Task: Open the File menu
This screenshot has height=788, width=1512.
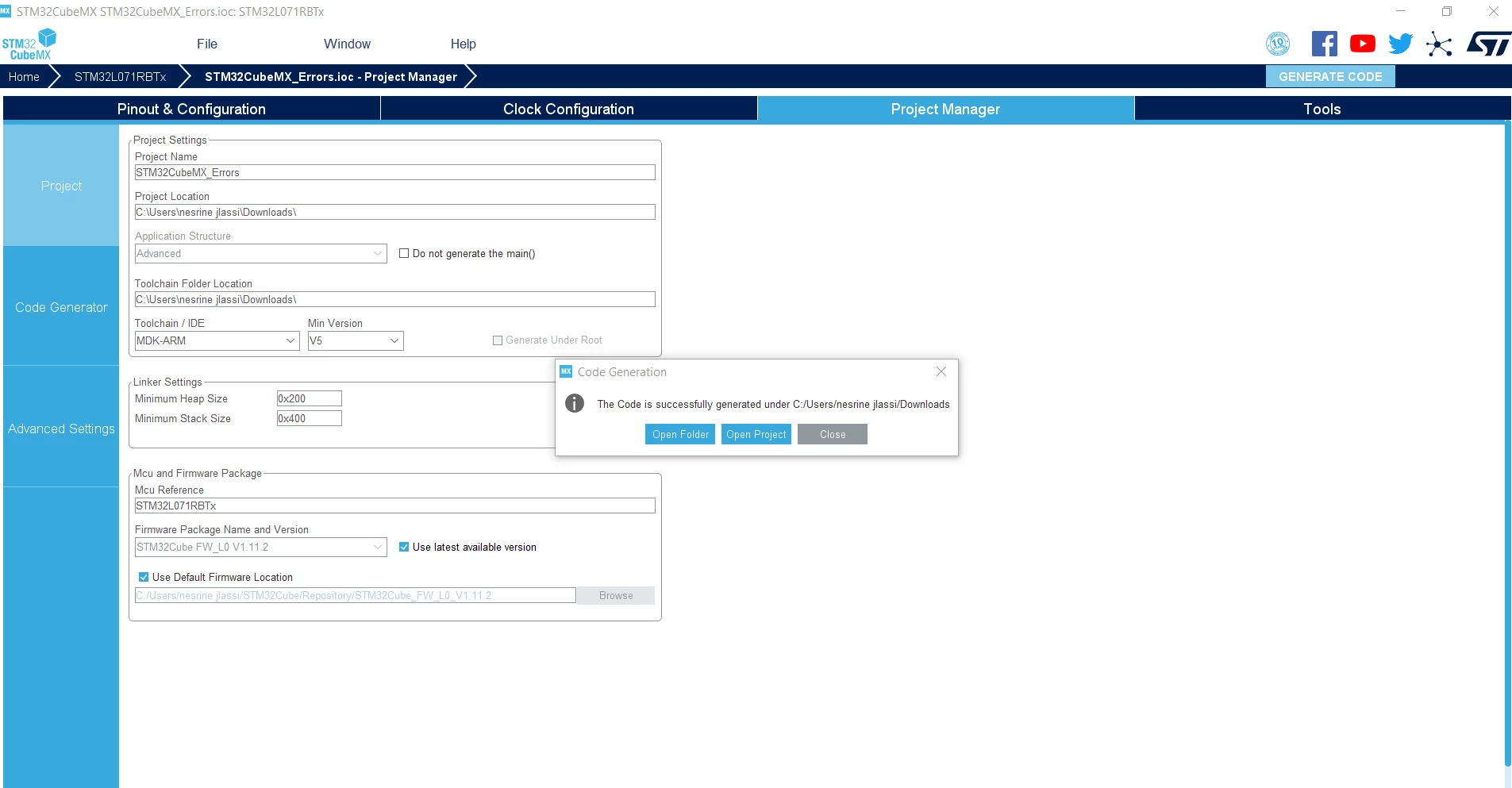Action: click(207, 44)
